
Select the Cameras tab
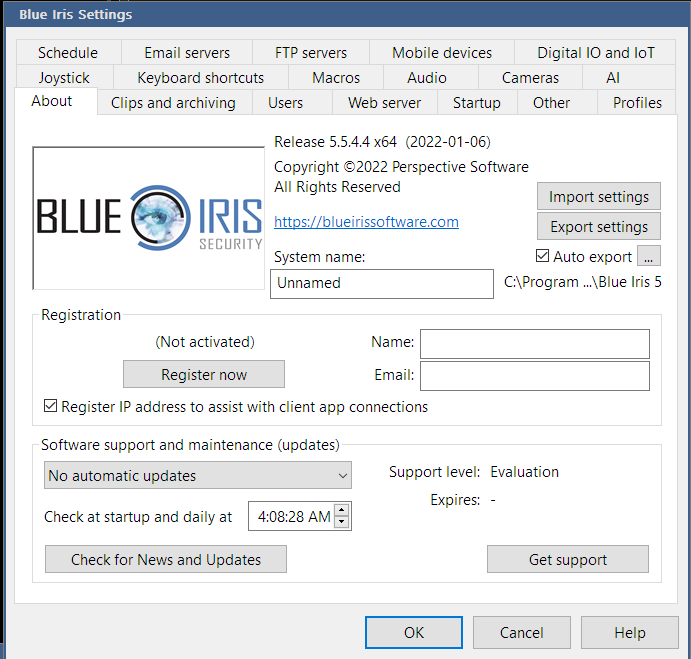point(530,78)
